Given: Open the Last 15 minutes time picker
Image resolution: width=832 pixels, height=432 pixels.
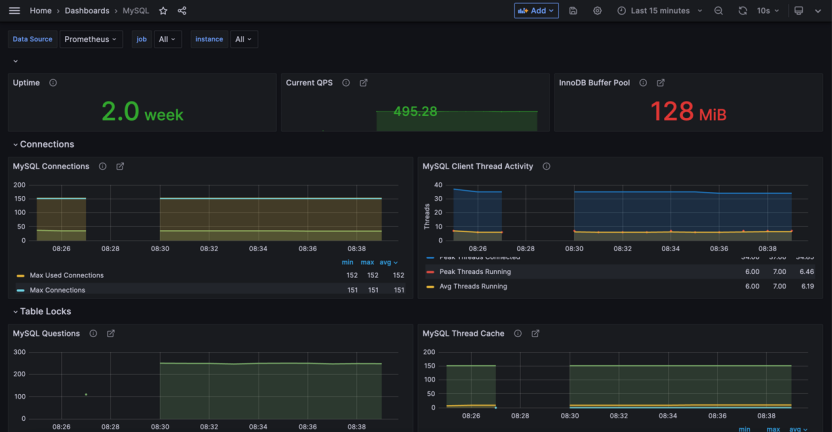Looking at the screenshot, I should pos(660,11).
